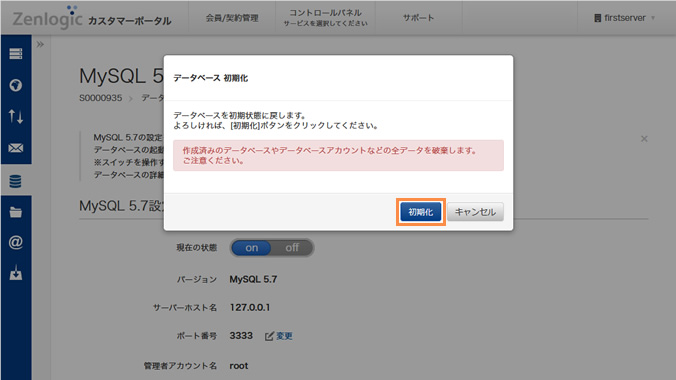676x380 pixels.
Task: Open the globe domain icon in sidebar
Action: pos(16,85)
